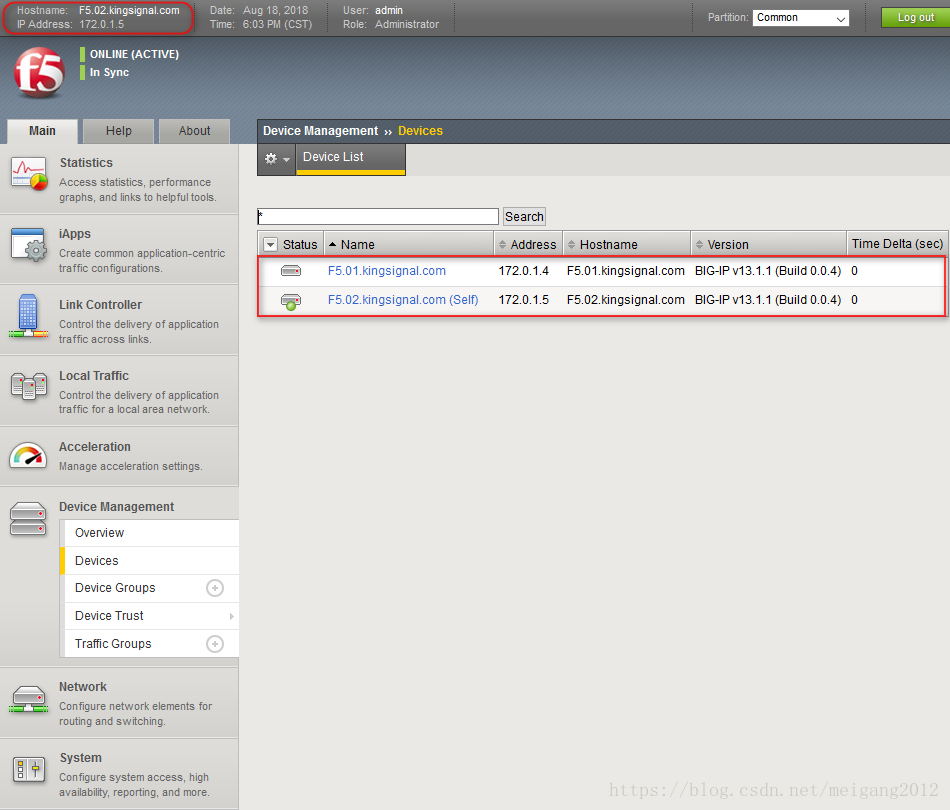Click status icon for F5.02.kingsignal.com (Self)

[x=291, y=301]
